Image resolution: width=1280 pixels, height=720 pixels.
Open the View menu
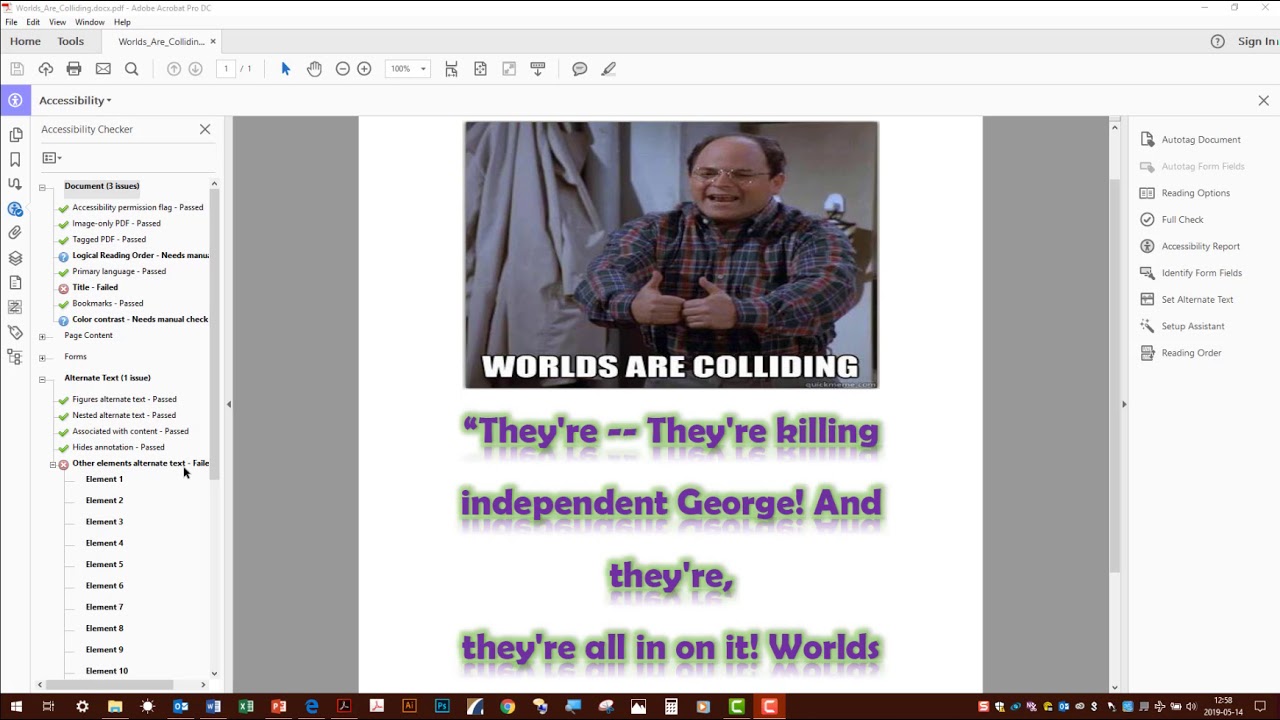(57, 22)
